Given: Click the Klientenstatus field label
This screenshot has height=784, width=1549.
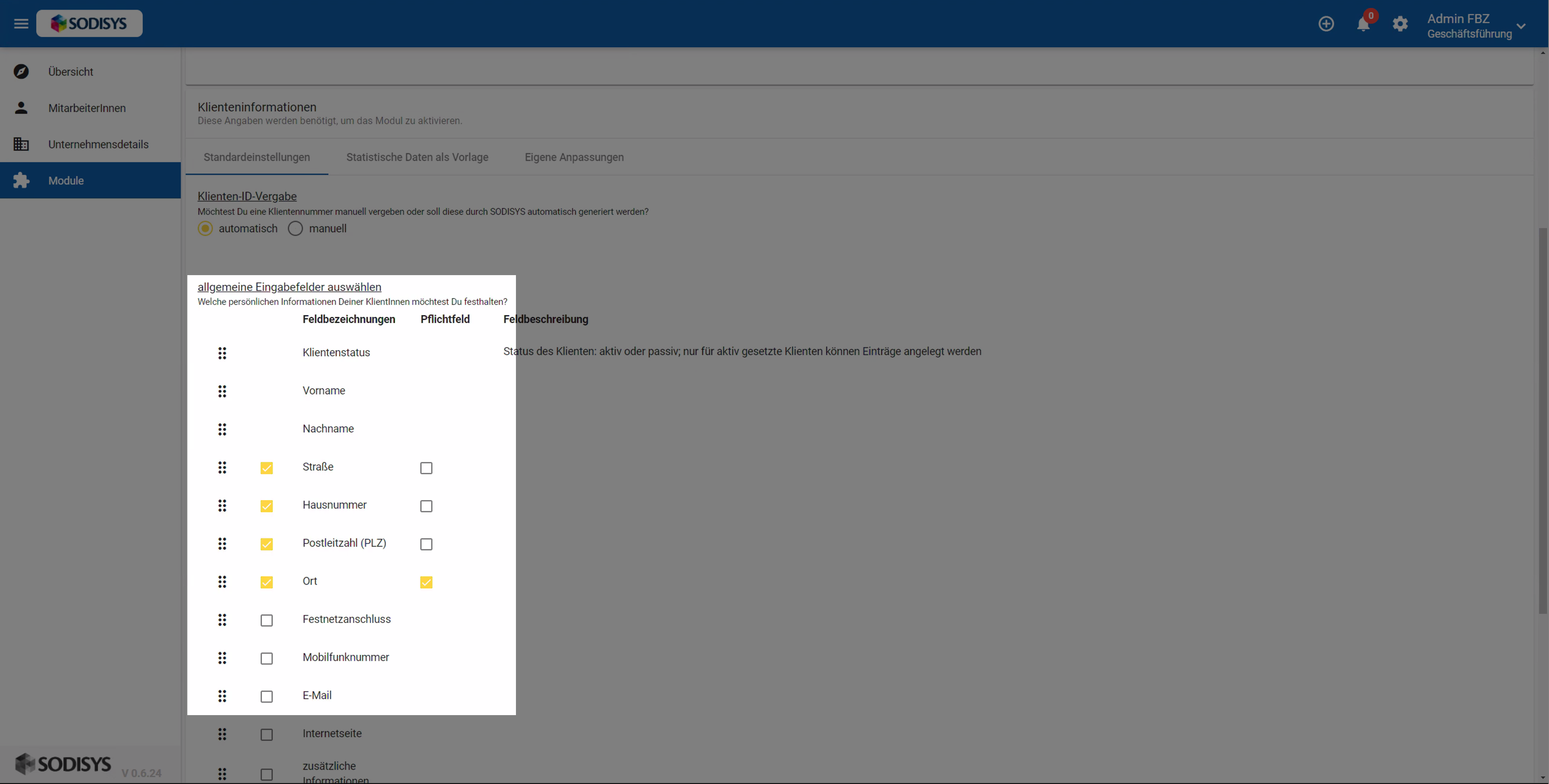Looking at the screenshot, I should (x=336, y=352).
